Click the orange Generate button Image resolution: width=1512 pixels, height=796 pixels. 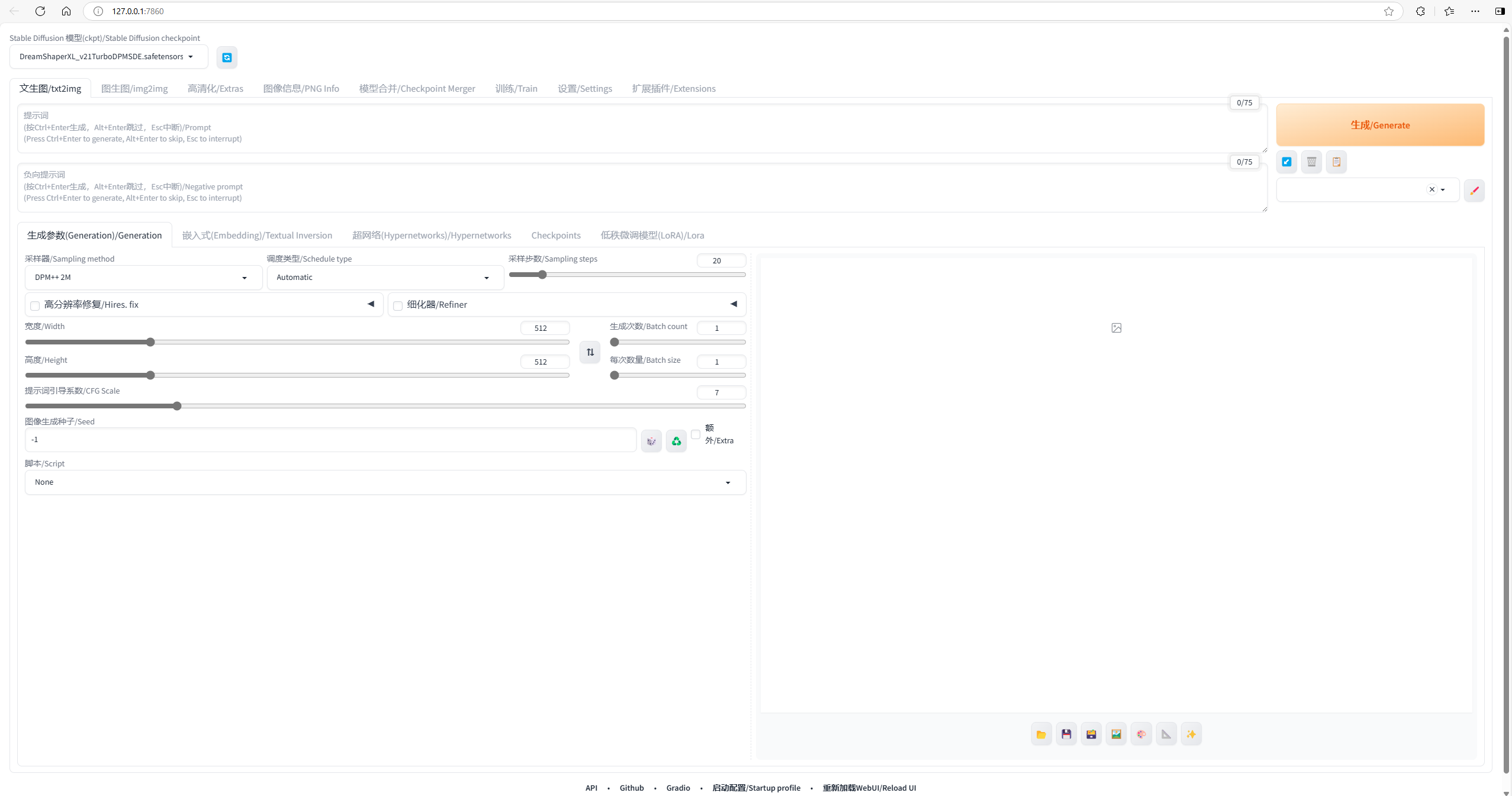click(x=1379, y=125)
